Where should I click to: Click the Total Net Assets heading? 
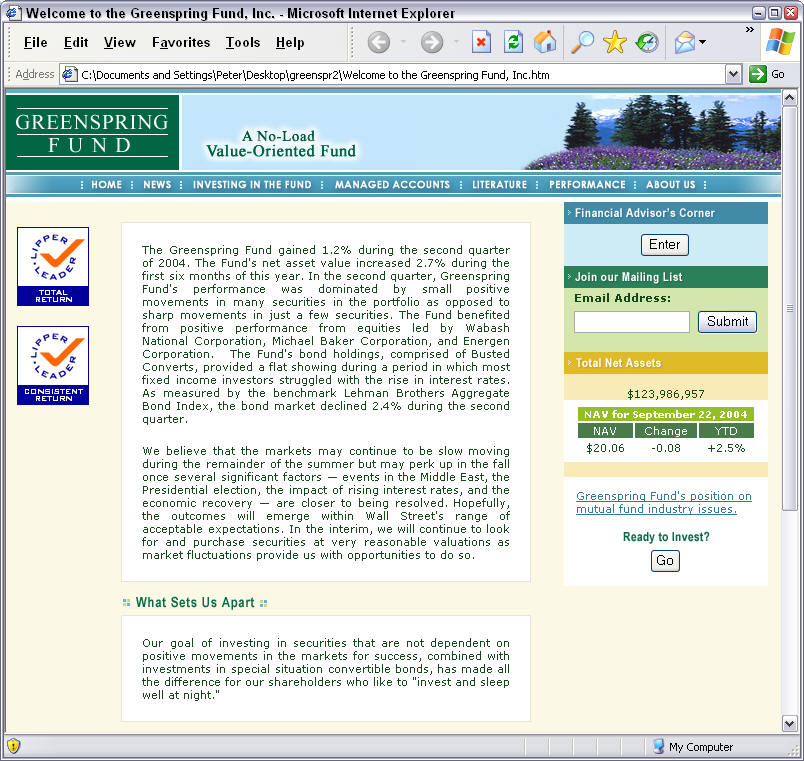coord(618,363)
